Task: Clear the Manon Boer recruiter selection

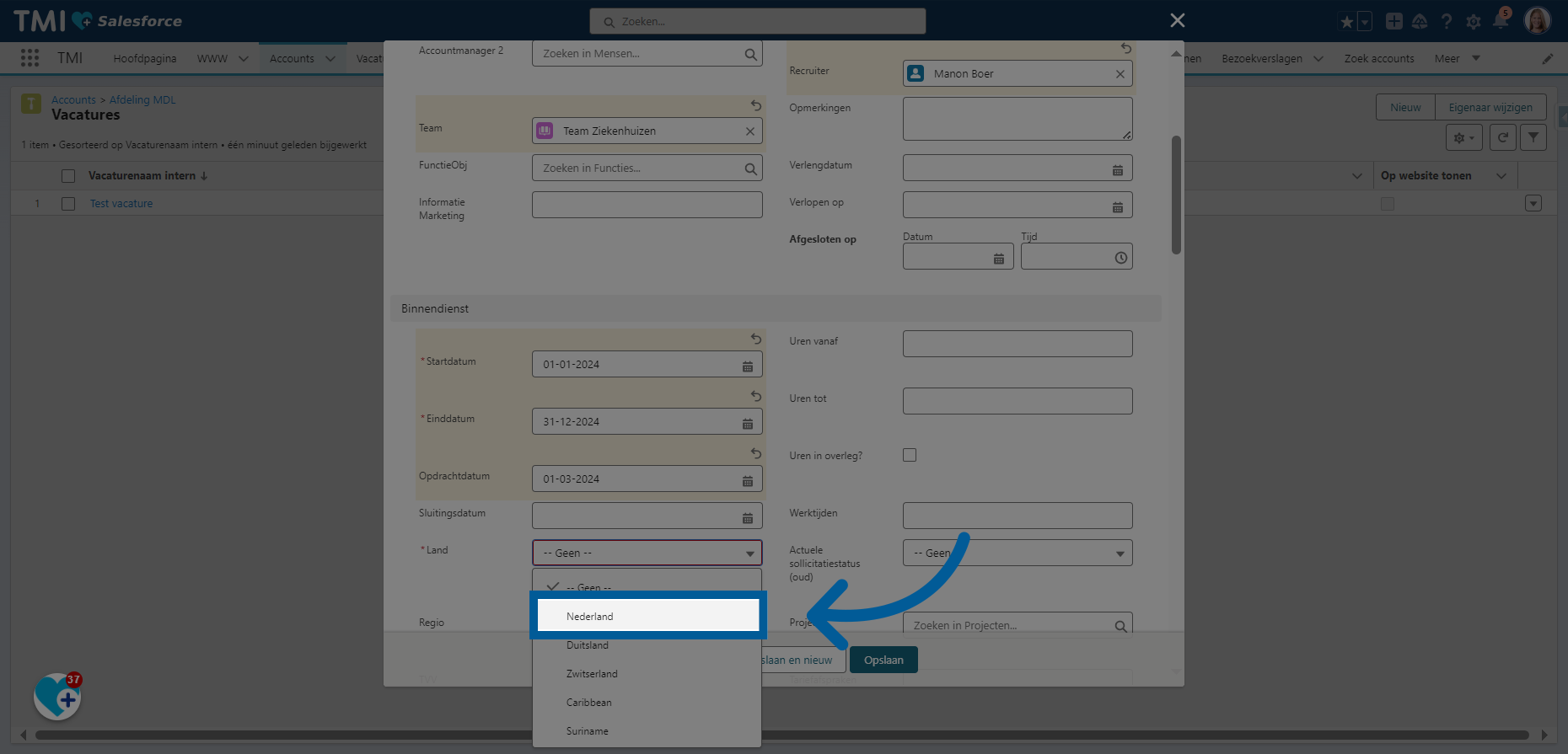Action: [x=1120, y=74]
